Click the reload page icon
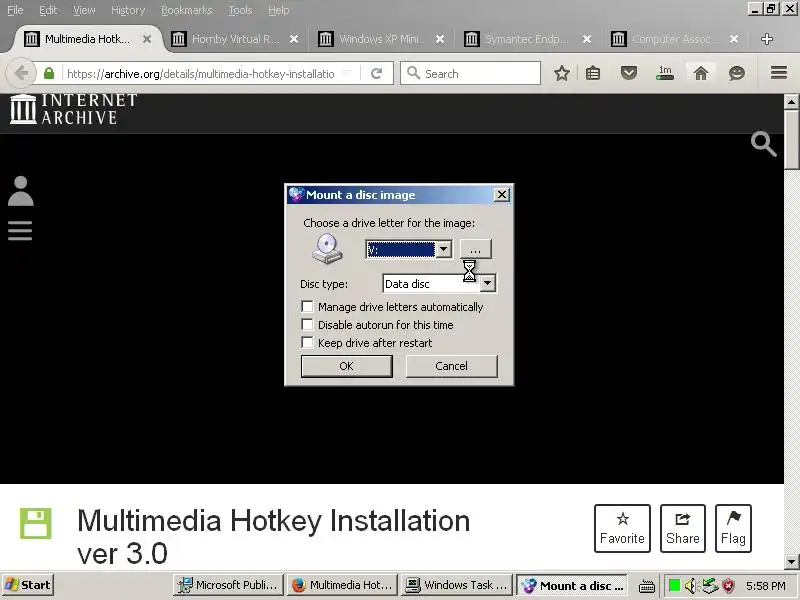The width and height of the screenshot is (800, 600). click(377, 73)
